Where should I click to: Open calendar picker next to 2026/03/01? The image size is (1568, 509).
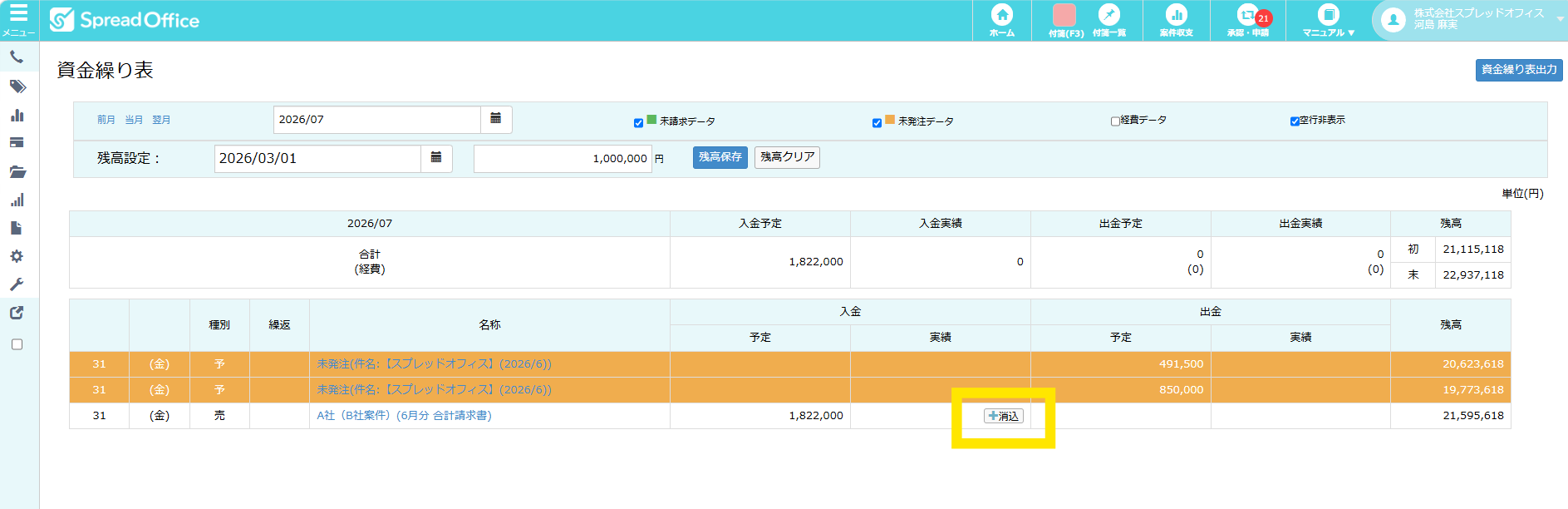click(436, 158)
